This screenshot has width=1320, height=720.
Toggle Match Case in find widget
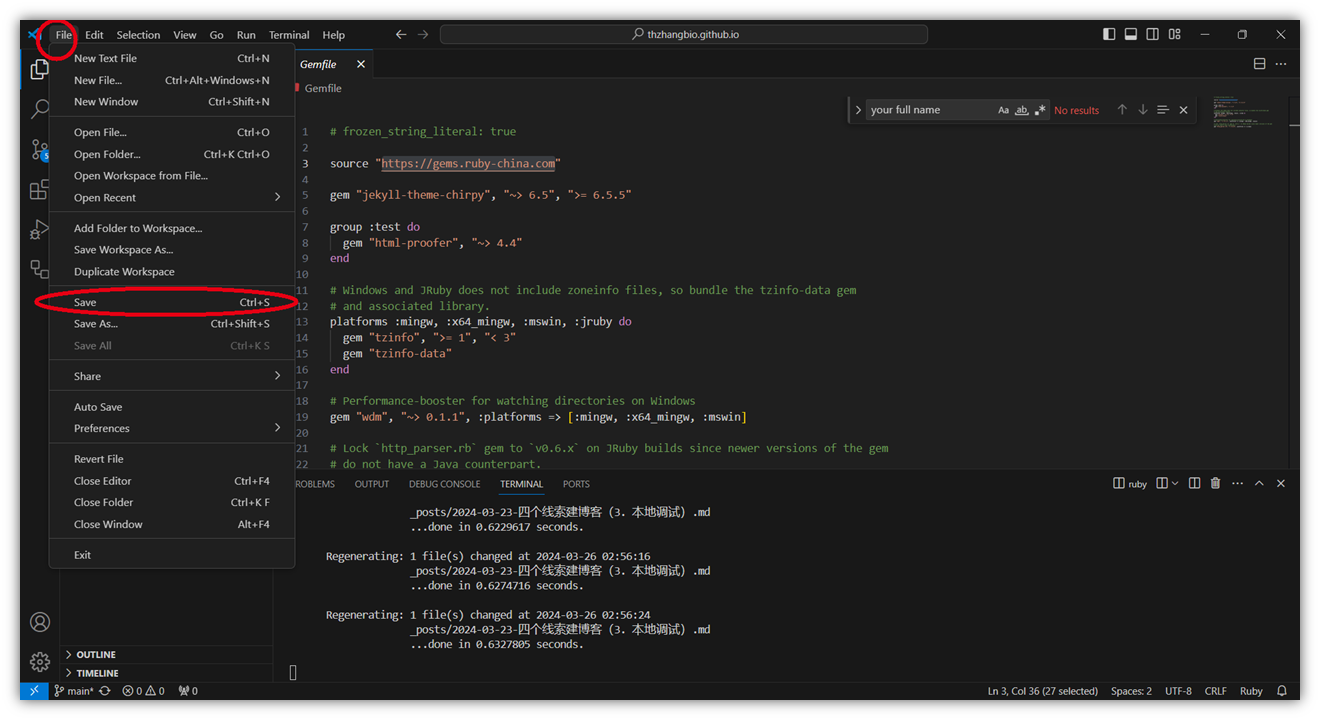click(x=1003, y=110)
